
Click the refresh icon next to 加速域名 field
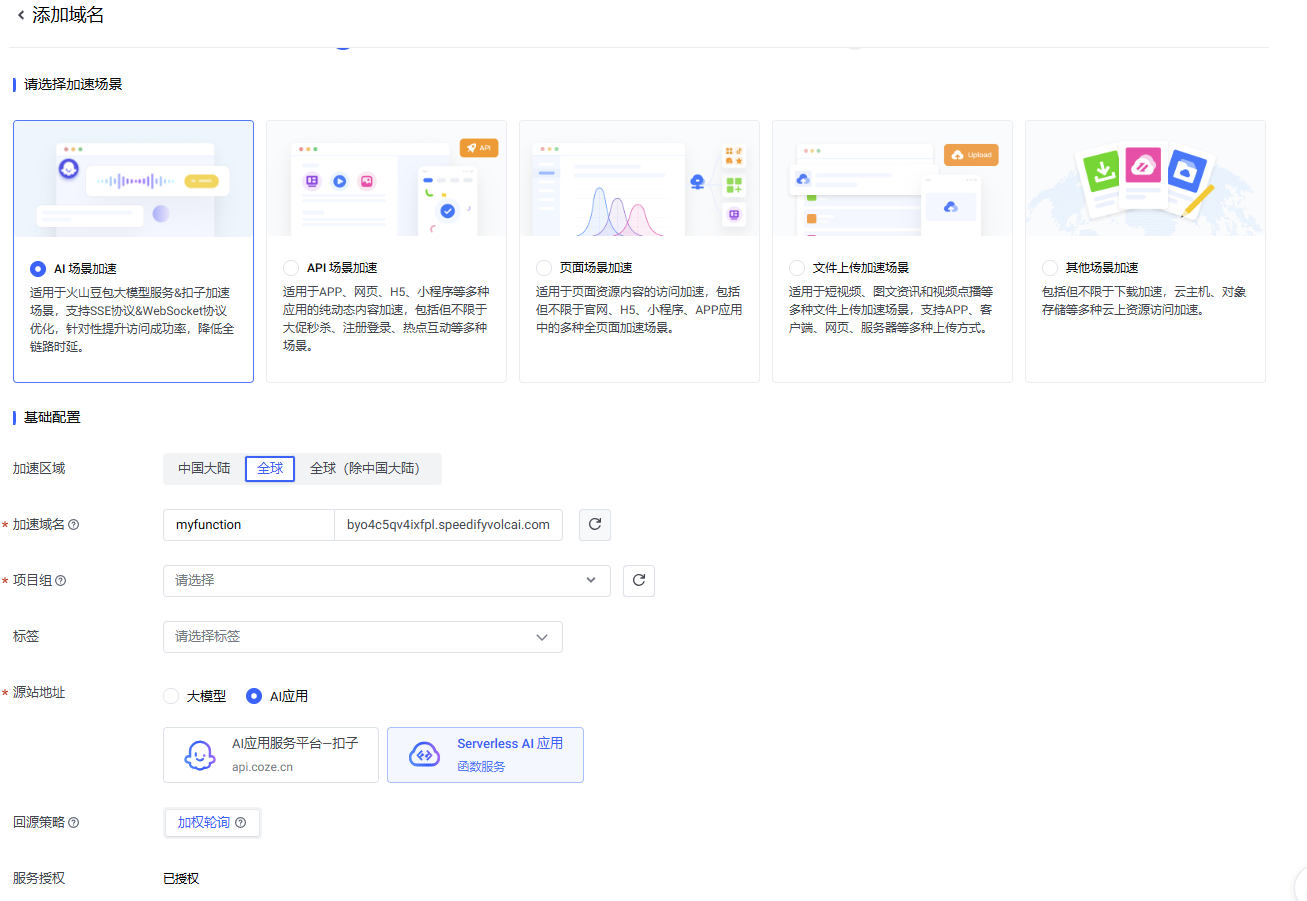(x=594, y=525)
